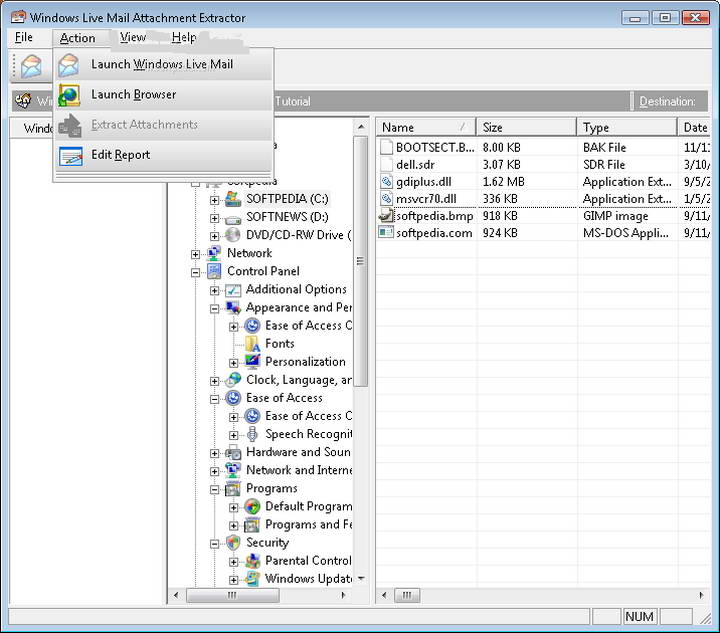Click the Tutorial label on gray bar
The width and height of the screenshot is (720, 633).
coord(293,101)
